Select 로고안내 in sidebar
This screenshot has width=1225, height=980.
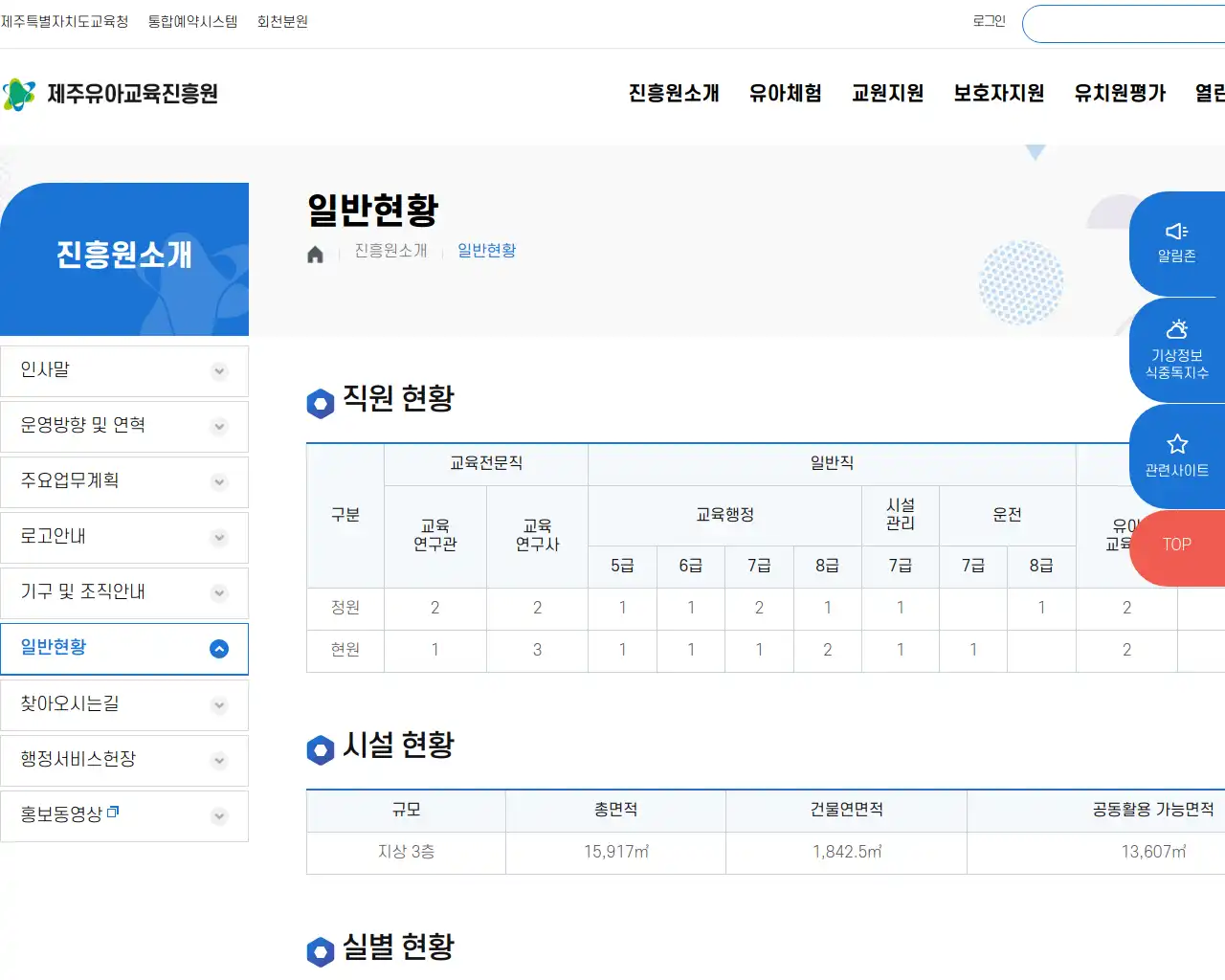pyautogui.click(x=124, y=538)
